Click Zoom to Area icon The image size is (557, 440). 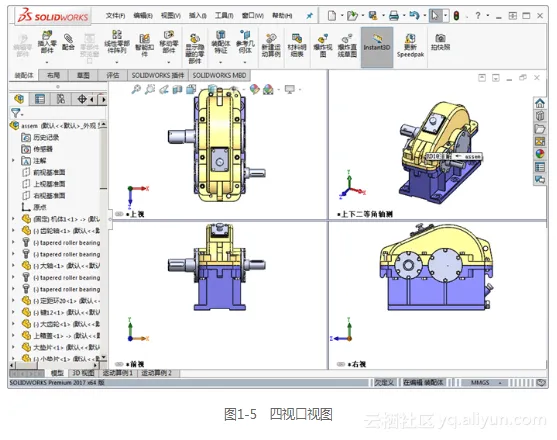pos(150,89)
